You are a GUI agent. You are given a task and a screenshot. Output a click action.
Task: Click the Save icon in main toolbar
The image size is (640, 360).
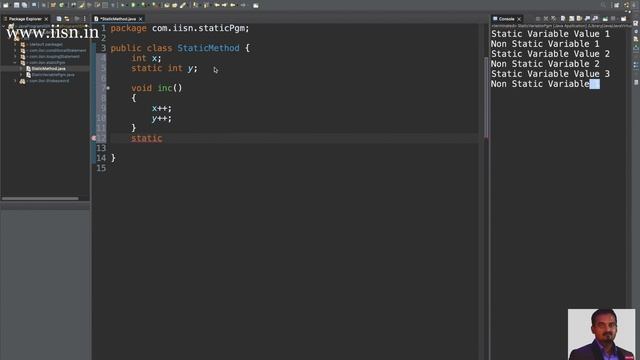16,5
